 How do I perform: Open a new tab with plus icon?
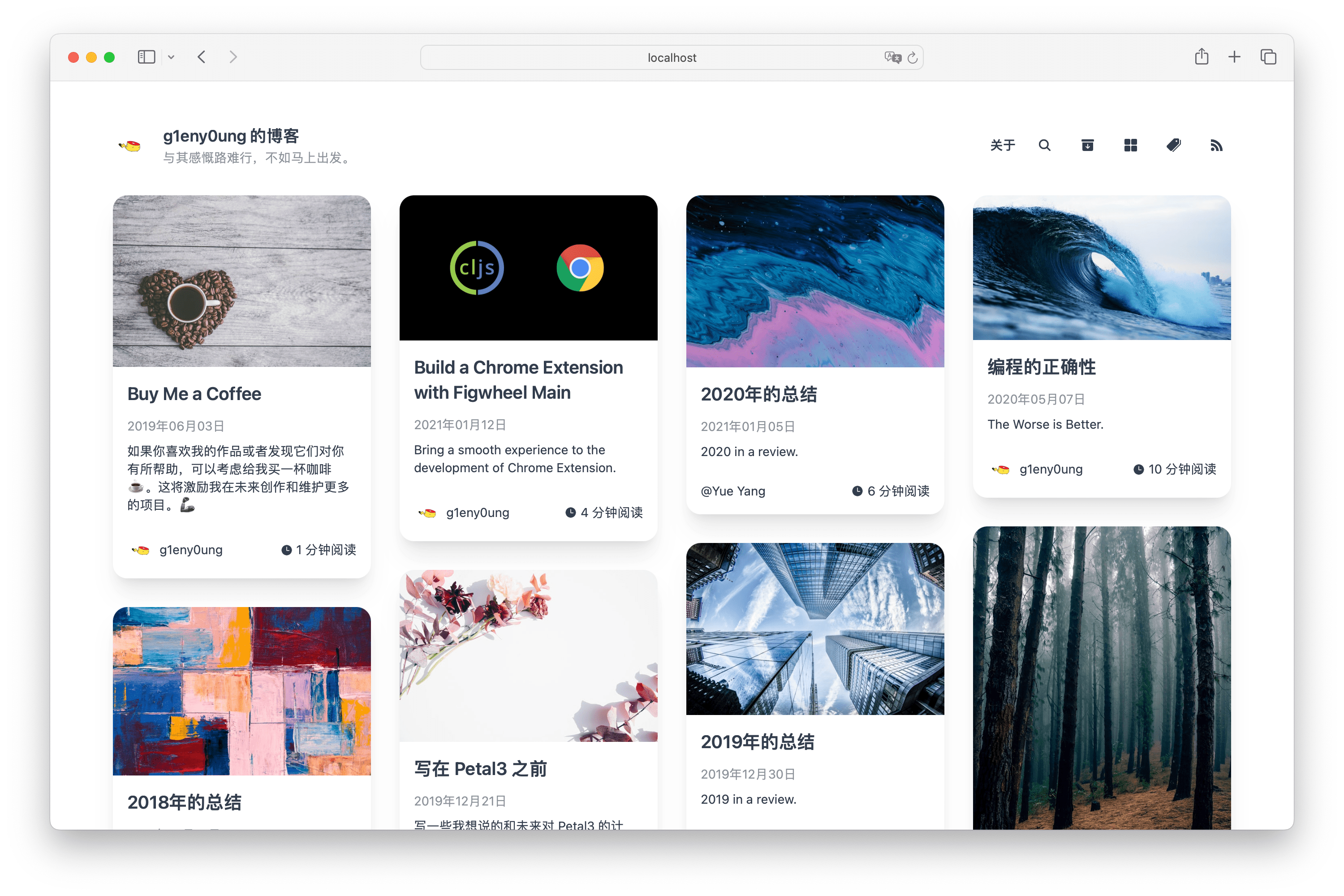1234,56
